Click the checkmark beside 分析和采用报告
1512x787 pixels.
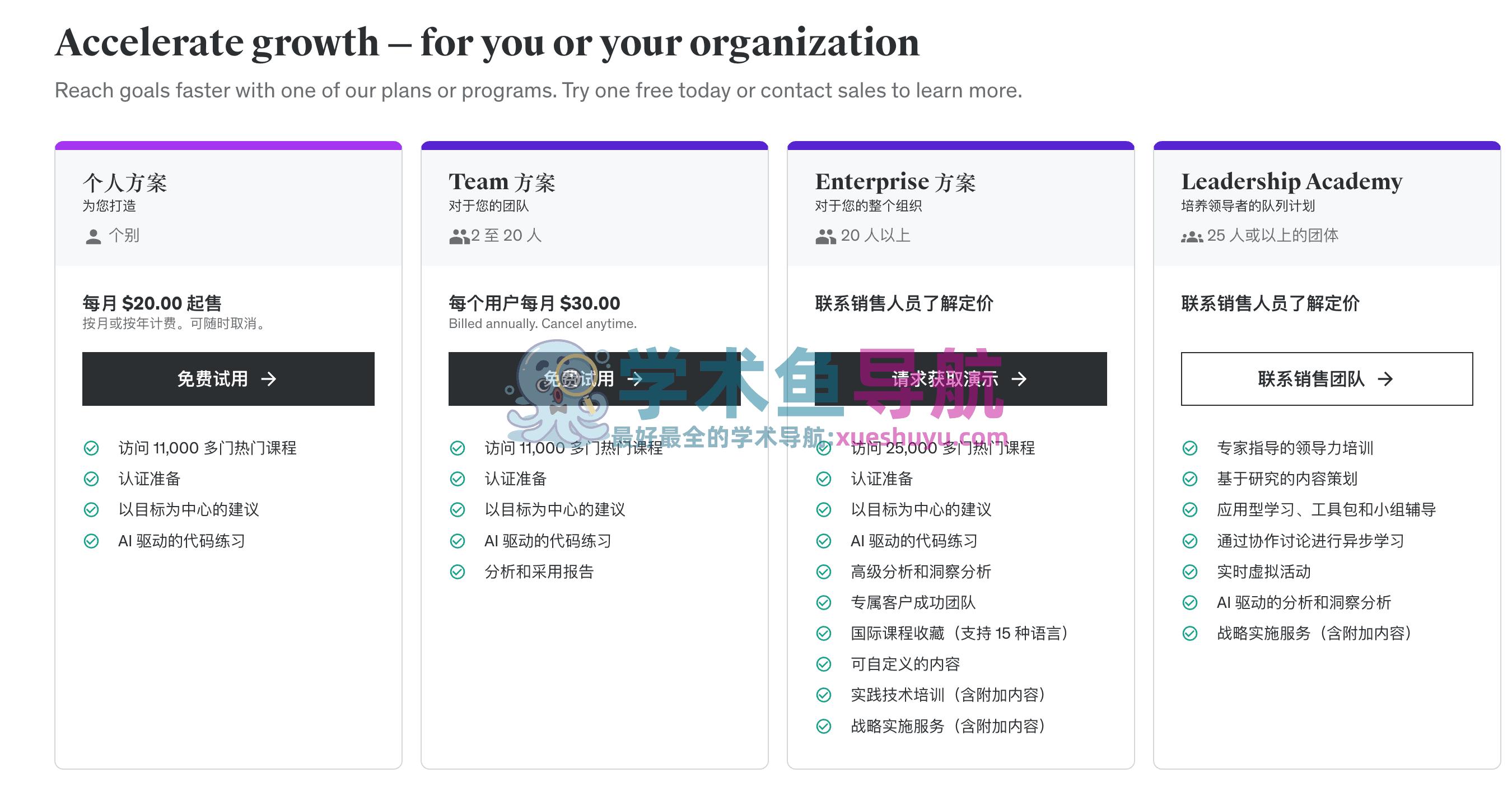[x=457, y=571]
